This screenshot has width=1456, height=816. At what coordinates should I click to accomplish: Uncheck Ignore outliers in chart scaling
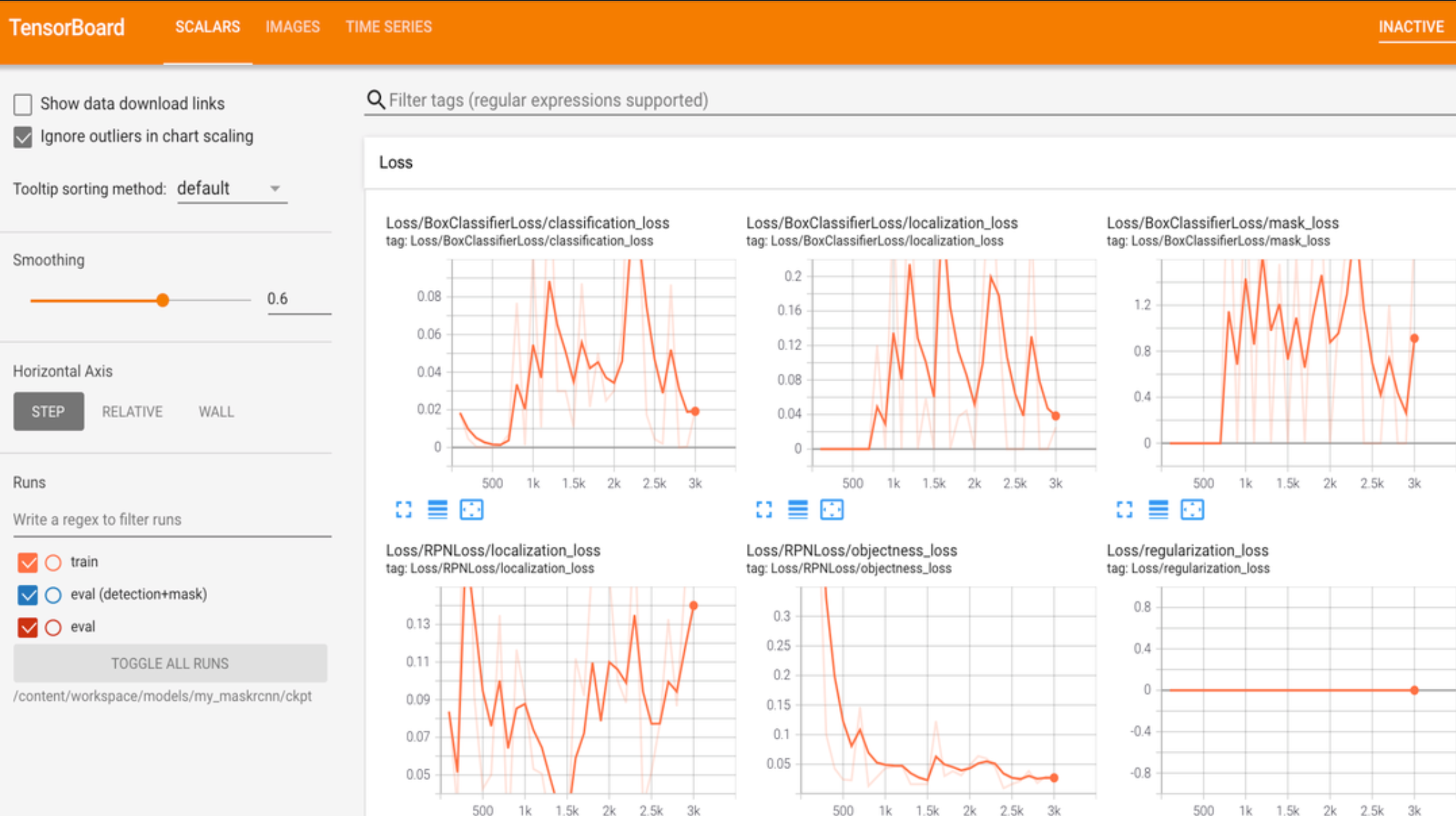pos(23,137)
